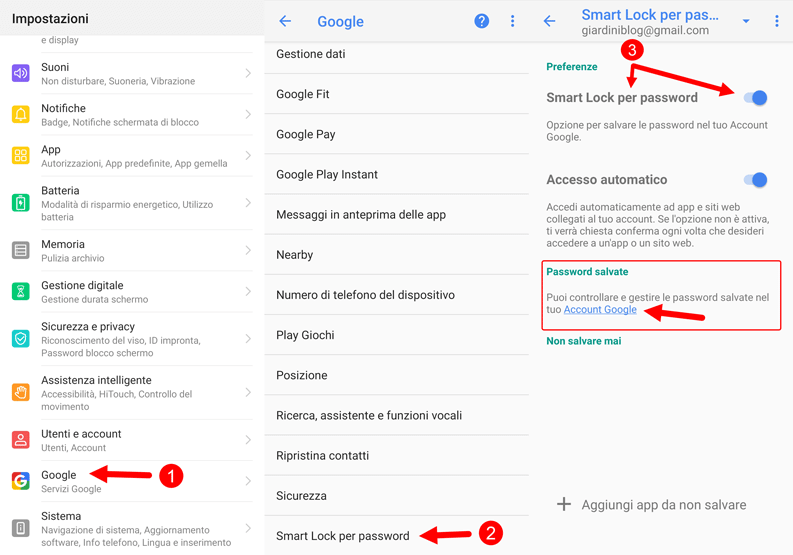Open Google Pay entry

pyautogui.click(x=396, y=134)
